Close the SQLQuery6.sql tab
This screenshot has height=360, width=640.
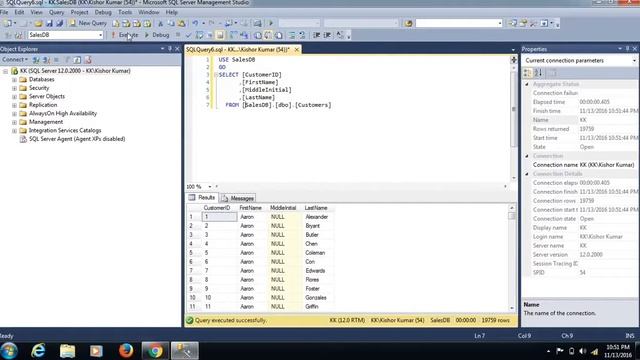click(x=297, y=49)
